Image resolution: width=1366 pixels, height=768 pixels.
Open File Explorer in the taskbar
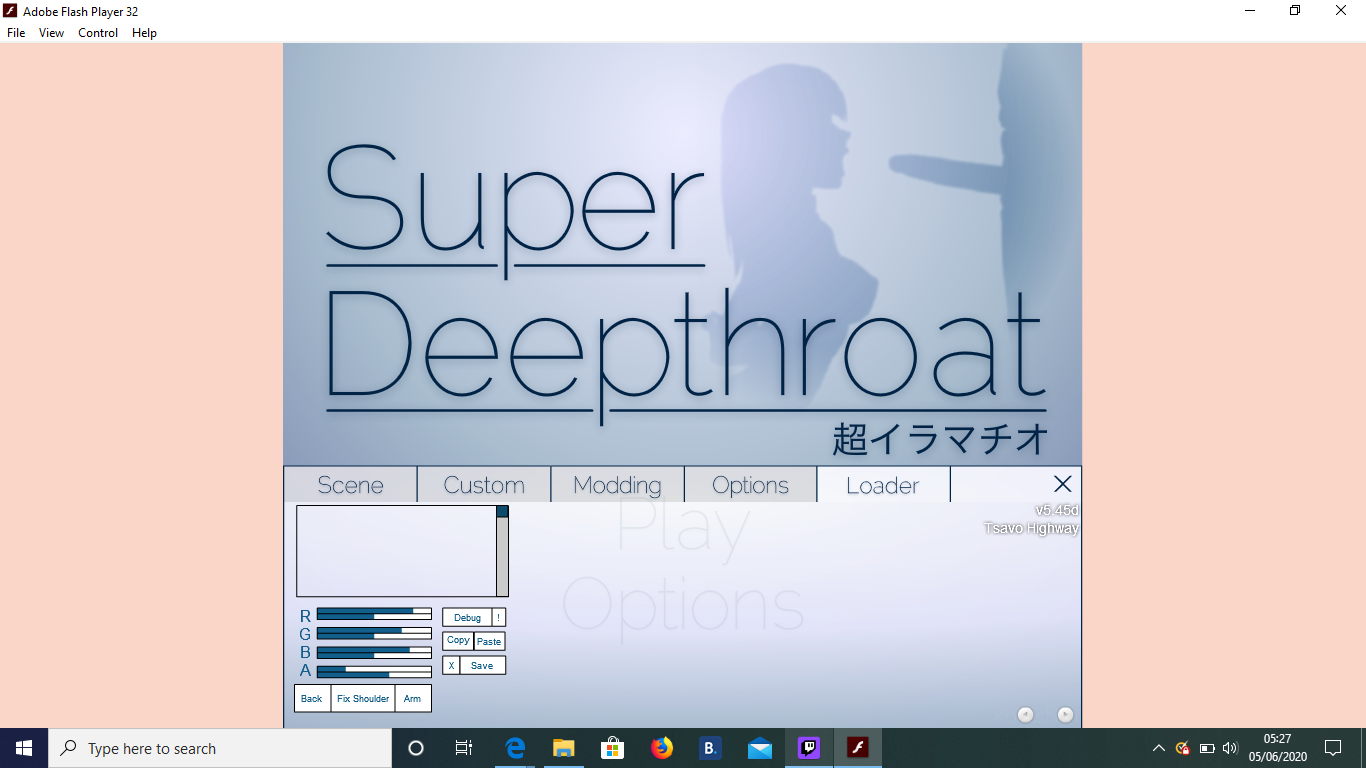tap(564, 748)
